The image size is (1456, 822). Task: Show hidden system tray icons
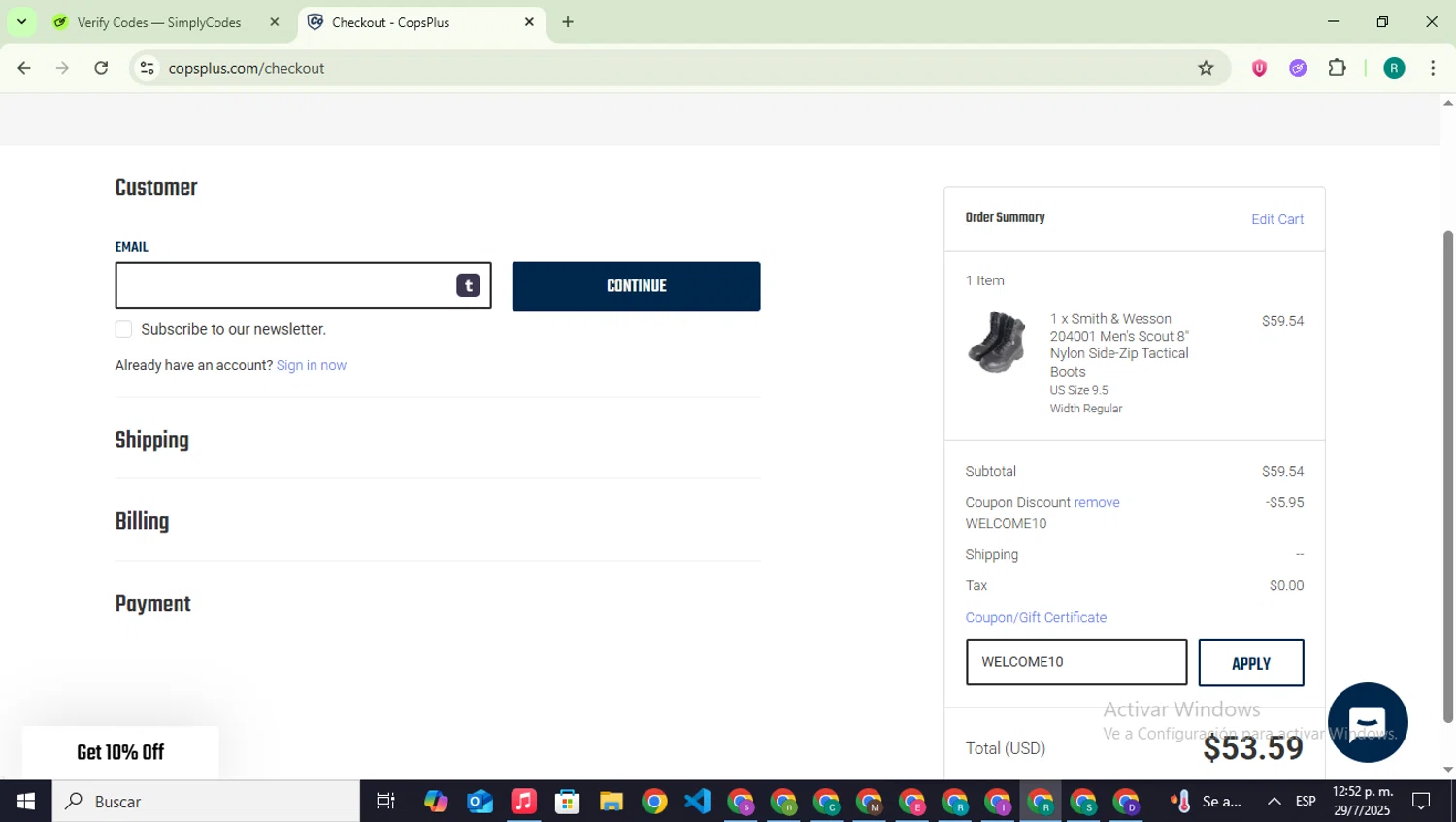pyautogui.click(x=1274, y=802)
